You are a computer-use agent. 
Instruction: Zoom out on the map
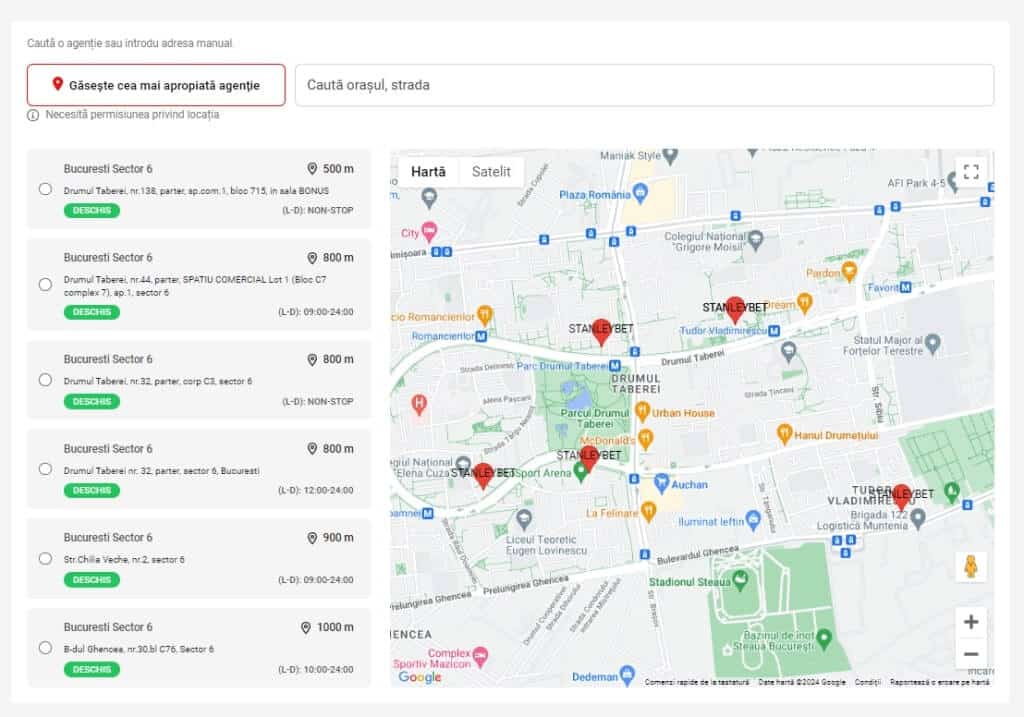(970, 655)
